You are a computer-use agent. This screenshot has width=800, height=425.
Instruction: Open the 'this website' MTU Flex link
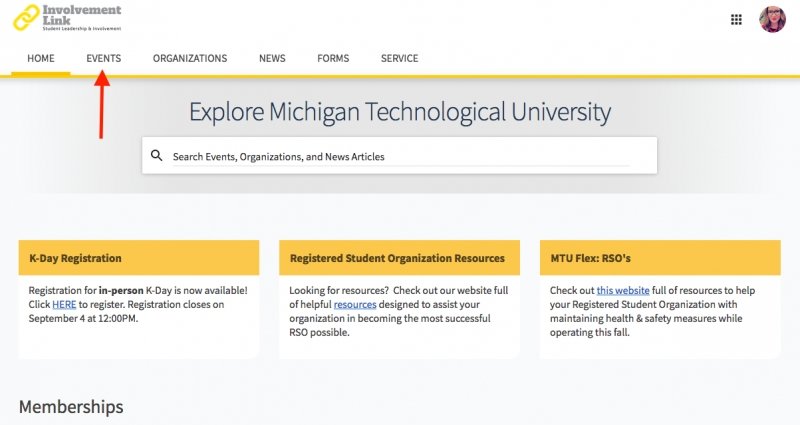623,290
